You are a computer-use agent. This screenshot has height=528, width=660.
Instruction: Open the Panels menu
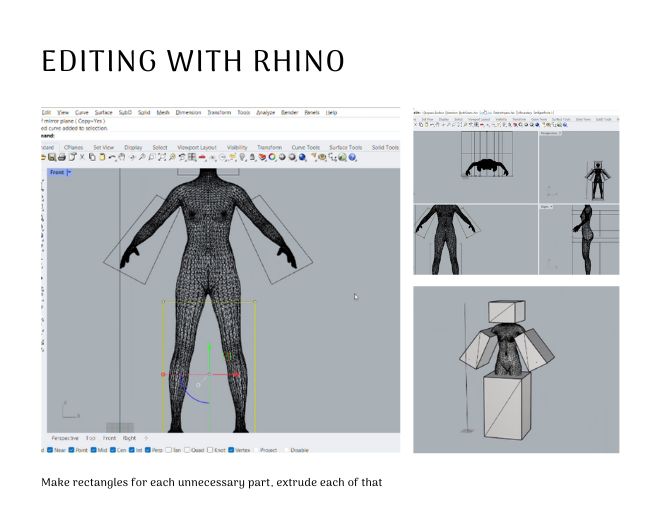[x=312, y=112]
